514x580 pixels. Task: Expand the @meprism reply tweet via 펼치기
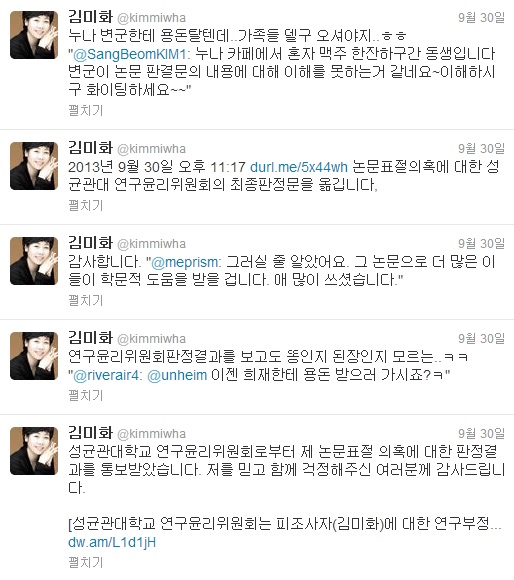point(86,300)
